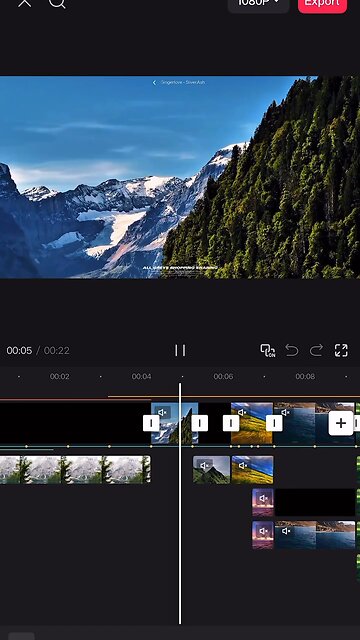Pause the video playback
Image resolution: width=360 pixels, height=640 pixels.
180,350
